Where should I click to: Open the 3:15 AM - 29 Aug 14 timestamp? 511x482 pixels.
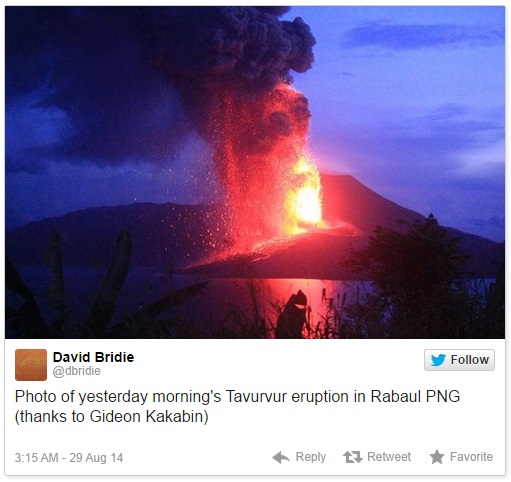69,458
